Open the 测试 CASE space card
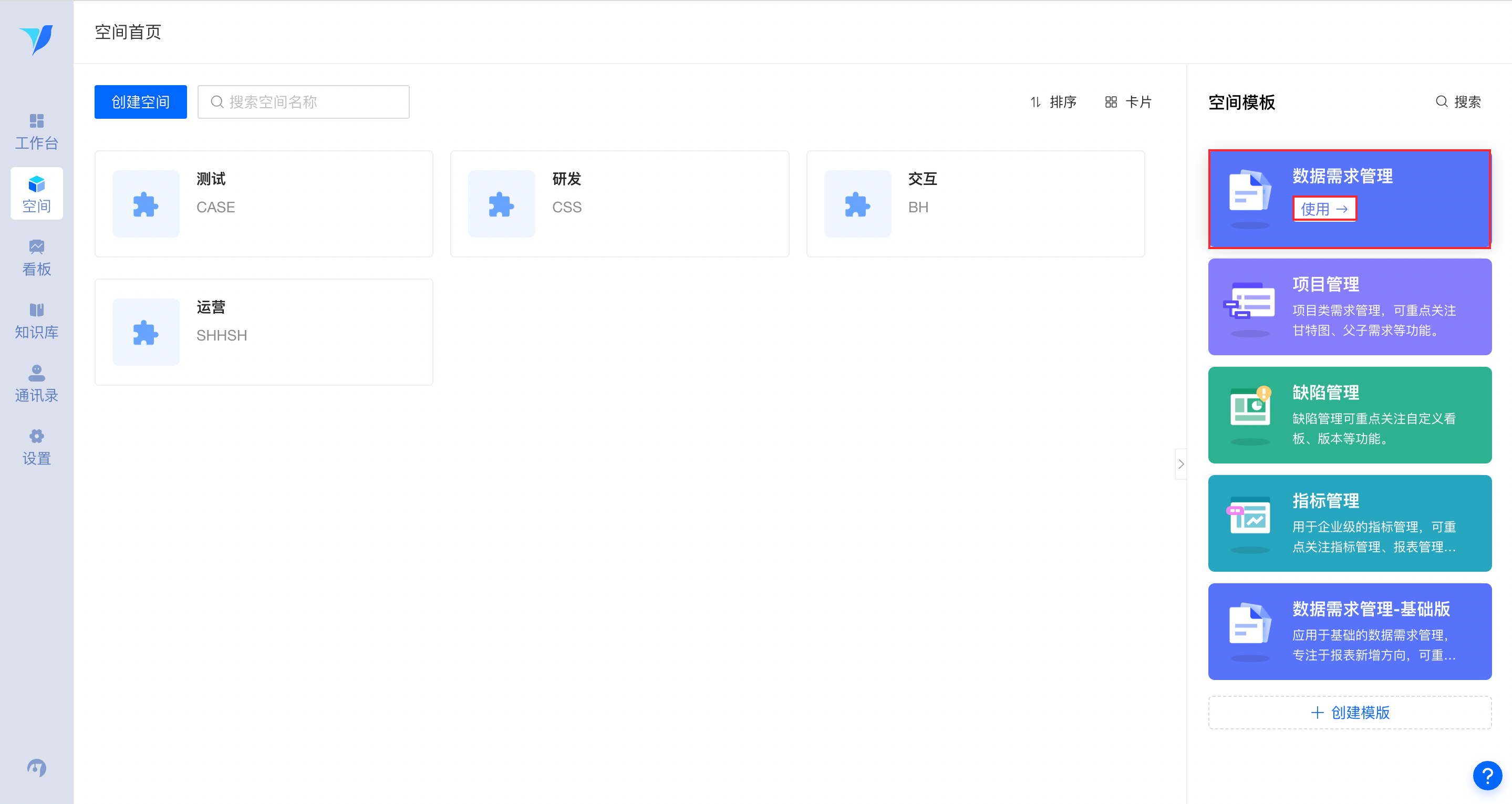This screenshot has height=804, width=1512. tap(264, 204)
